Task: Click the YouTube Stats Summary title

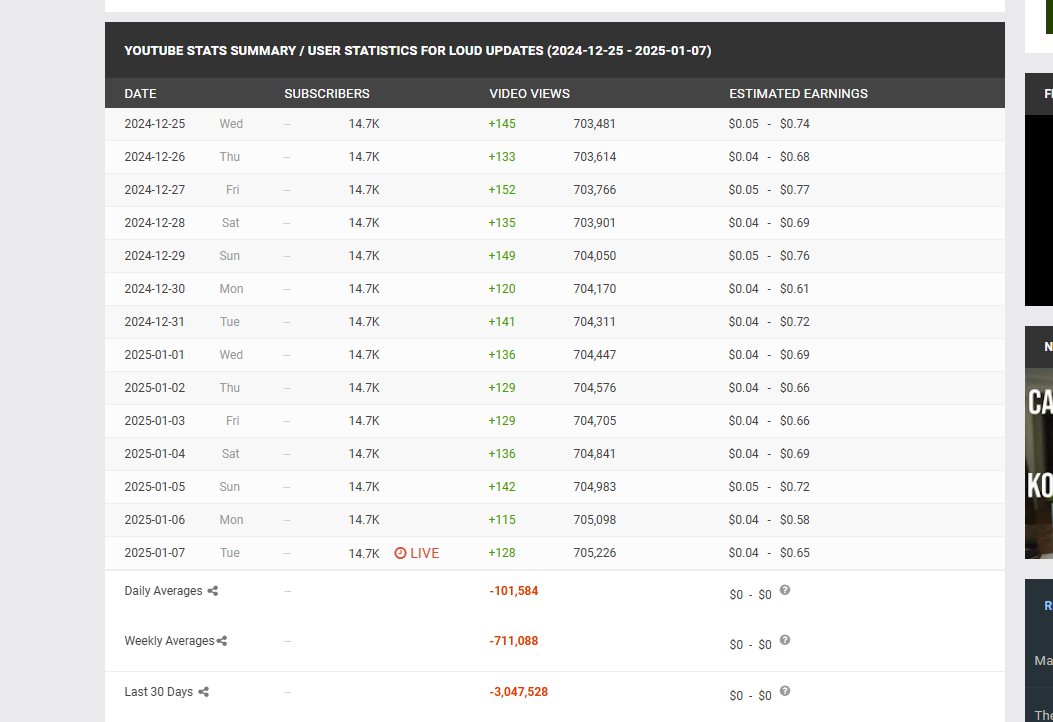Action: (x=418, y=50)
